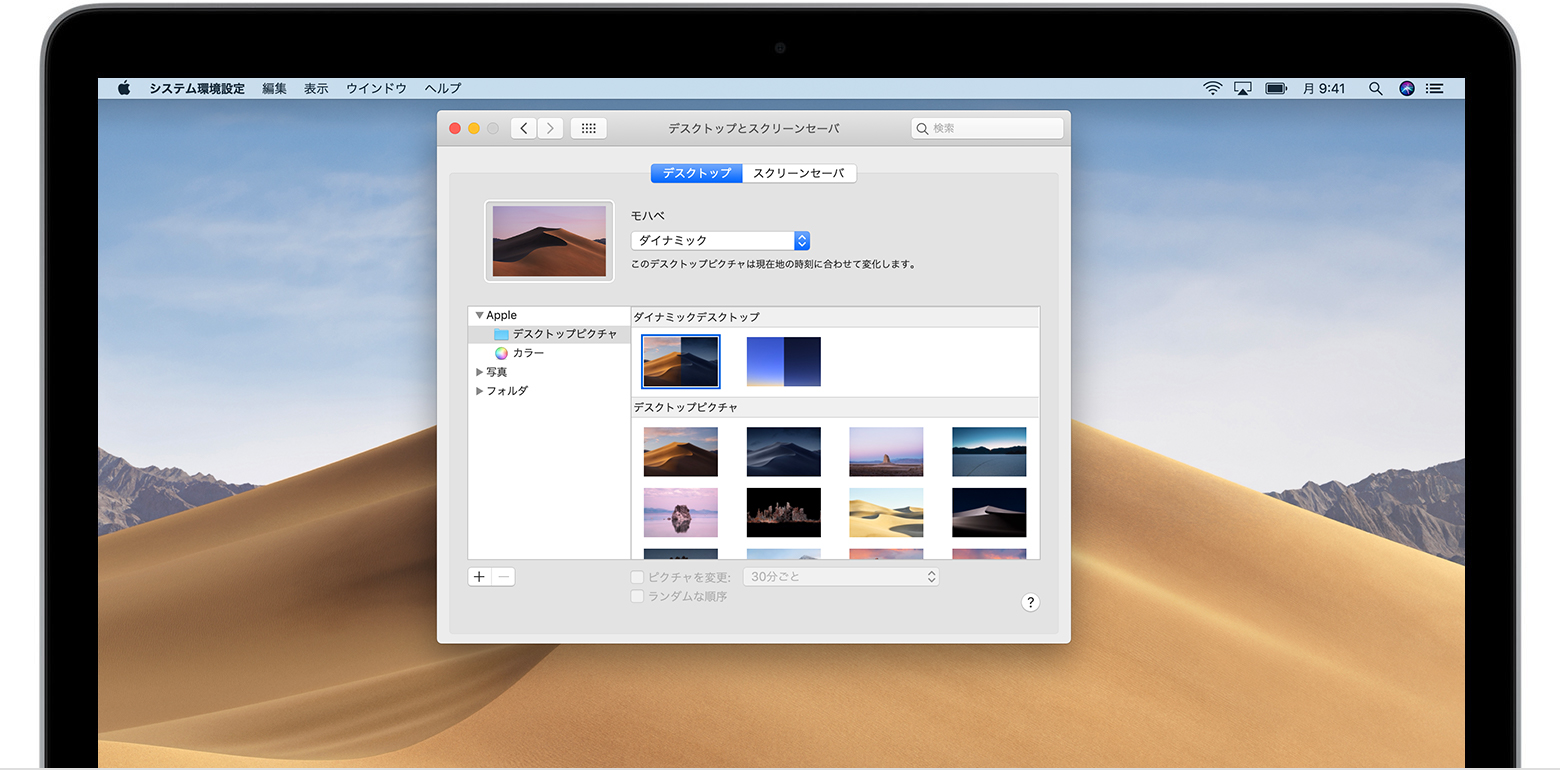Image resolution: width=1560 pixels, height=770 pixels.
Task: Choose the dark dune at night picture
Action: [989, 512]
